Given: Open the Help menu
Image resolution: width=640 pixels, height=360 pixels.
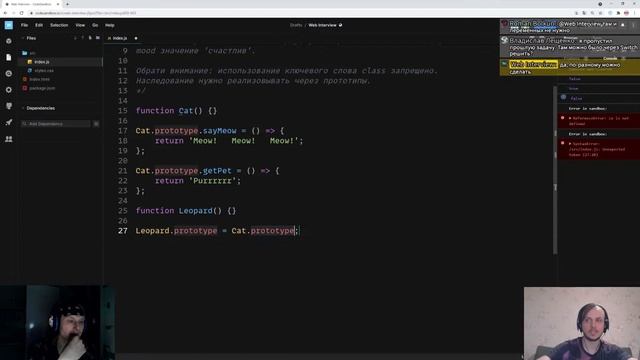Looking at the screenshot, I should 109,25.
